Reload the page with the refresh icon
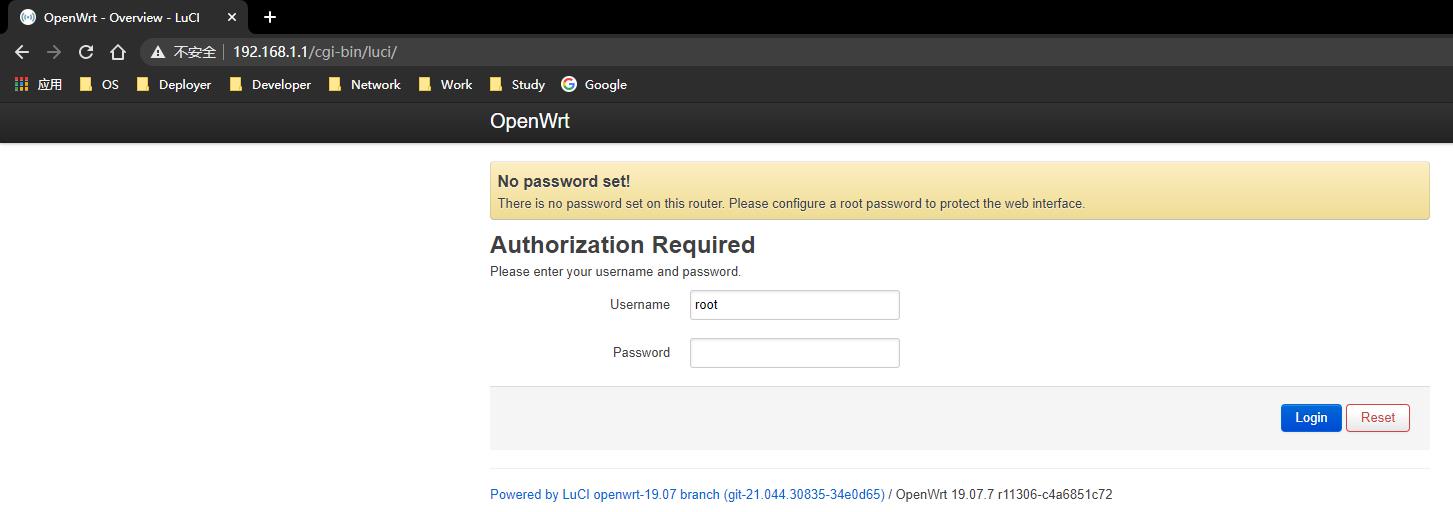The width and height of the screenshot is (1453, 512). coord(86,52)
